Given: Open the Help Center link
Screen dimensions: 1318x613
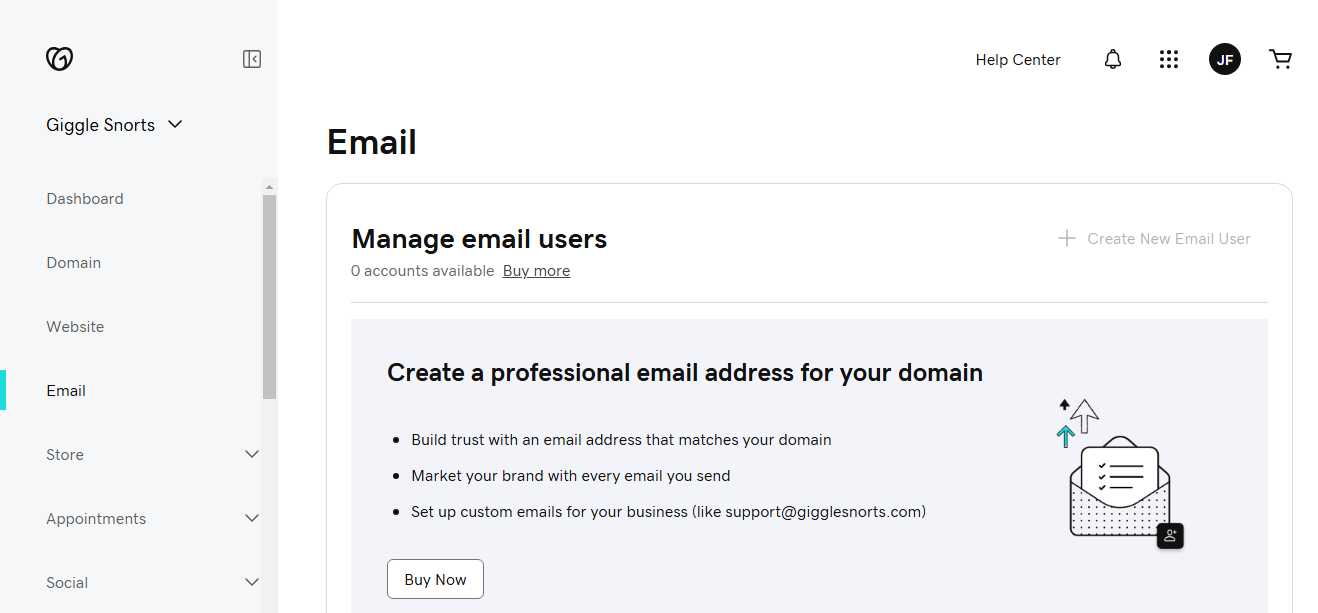Looking at the screenshot, I should 1018,60.
